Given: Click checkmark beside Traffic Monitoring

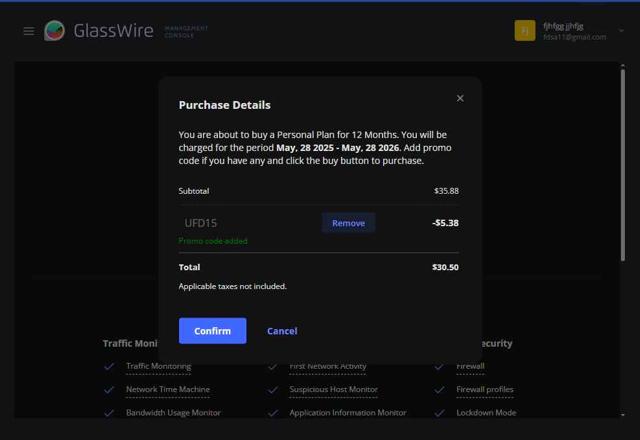Looking at the screenshot, I should click(109, 367).
